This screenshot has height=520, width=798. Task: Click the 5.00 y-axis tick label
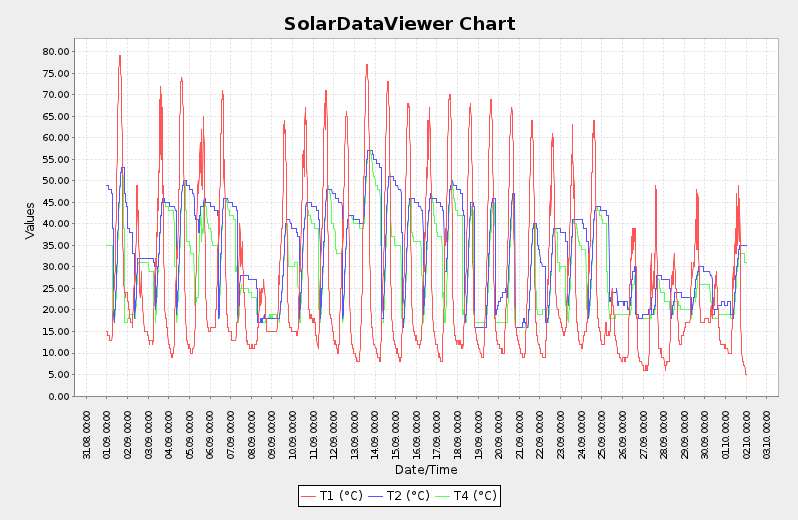click(59, 374)
